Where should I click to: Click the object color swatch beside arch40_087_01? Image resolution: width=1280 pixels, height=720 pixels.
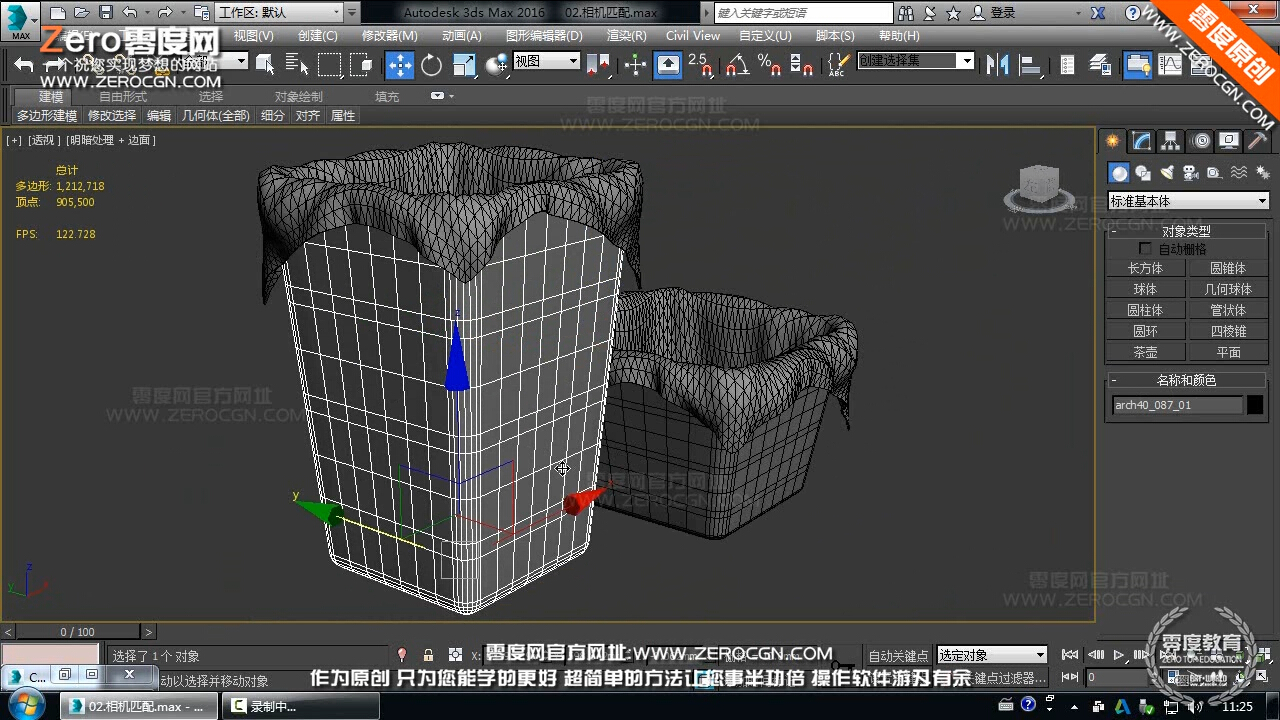click(x=1255, y=405)
